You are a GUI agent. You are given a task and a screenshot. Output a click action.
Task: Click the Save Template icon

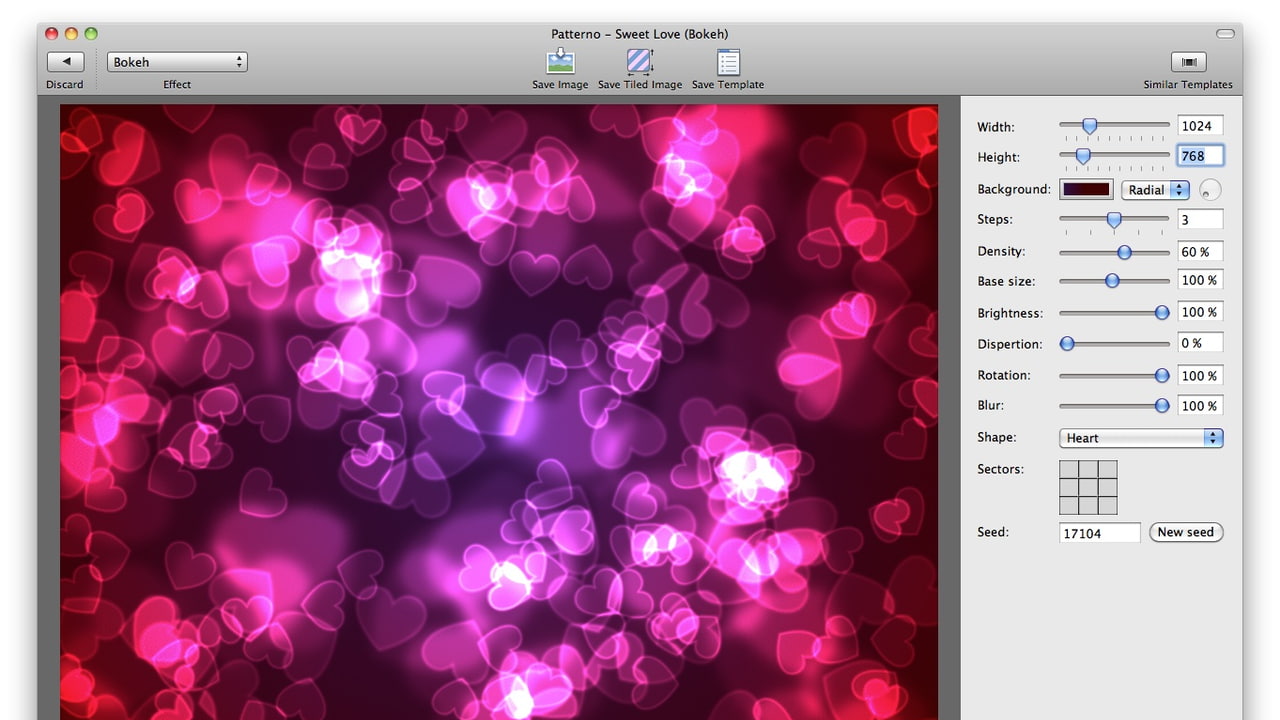728,62
